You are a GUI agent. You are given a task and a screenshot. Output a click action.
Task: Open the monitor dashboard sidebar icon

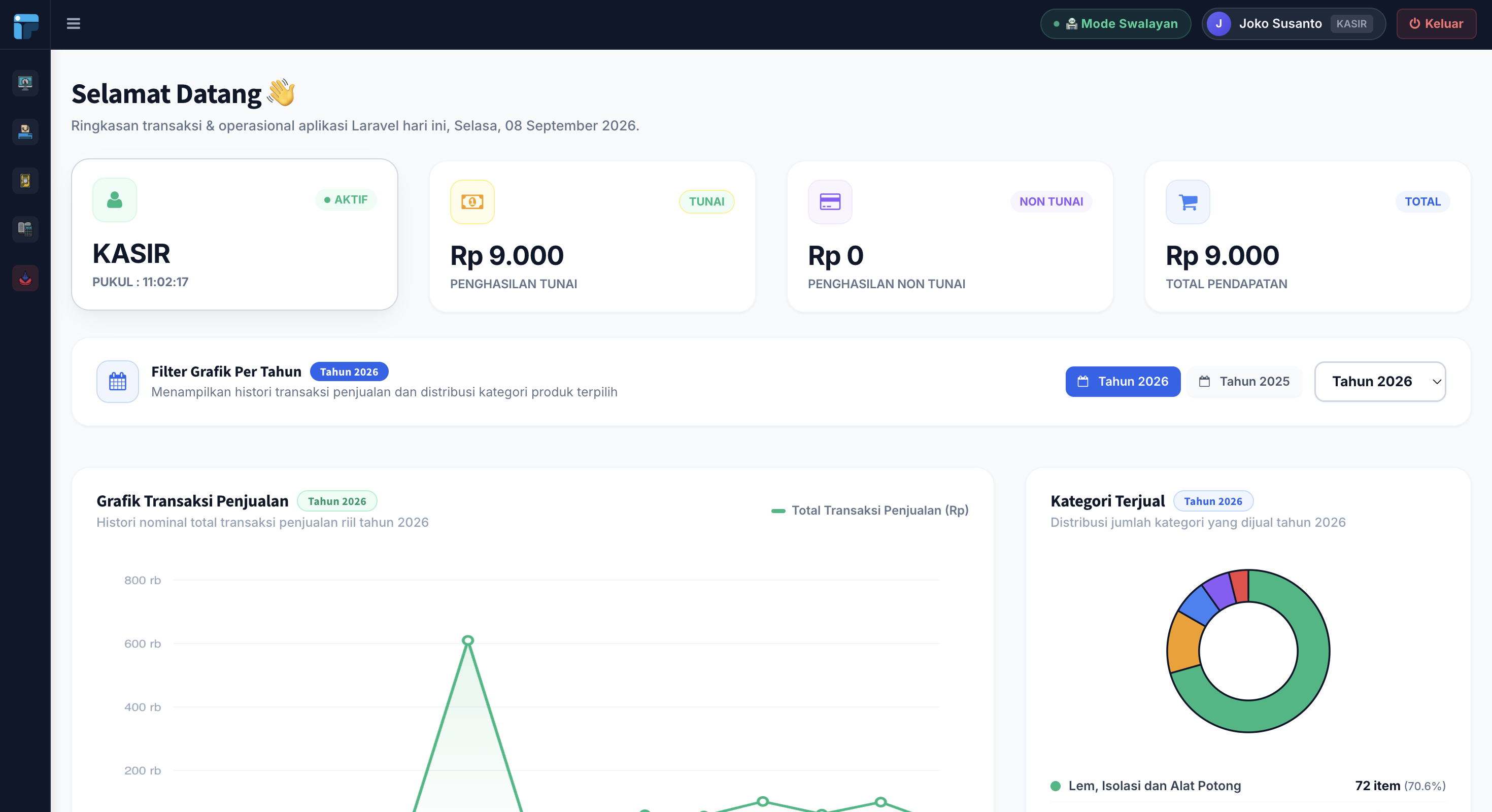25,83
